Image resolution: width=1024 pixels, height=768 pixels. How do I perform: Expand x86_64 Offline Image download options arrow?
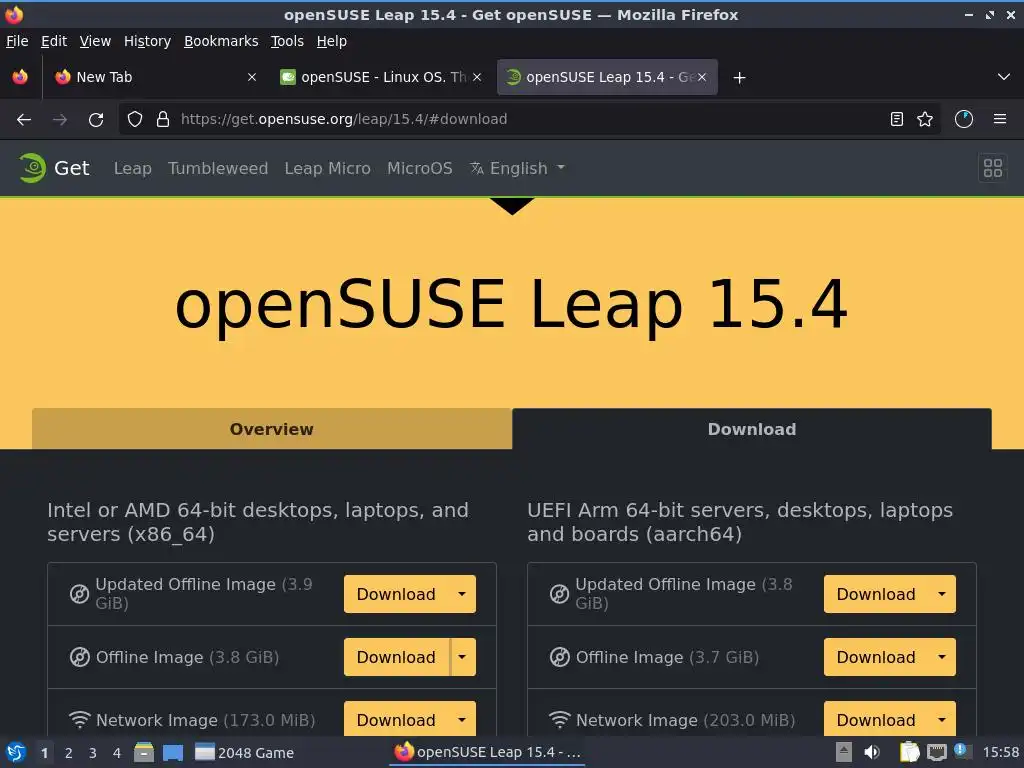(462, 657)
